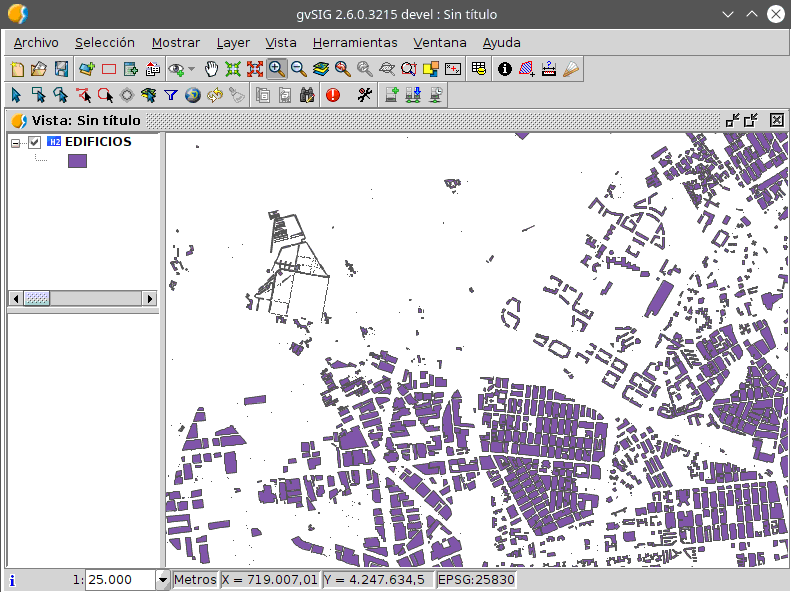The height and width of the screenshot is (592, 791).
Task: Click the status bar info icon
Action: coord(13,580)
